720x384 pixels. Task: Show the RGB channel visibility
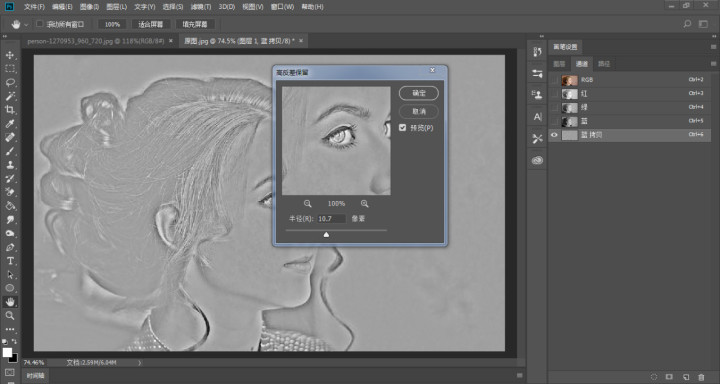(x=554, y=80)
